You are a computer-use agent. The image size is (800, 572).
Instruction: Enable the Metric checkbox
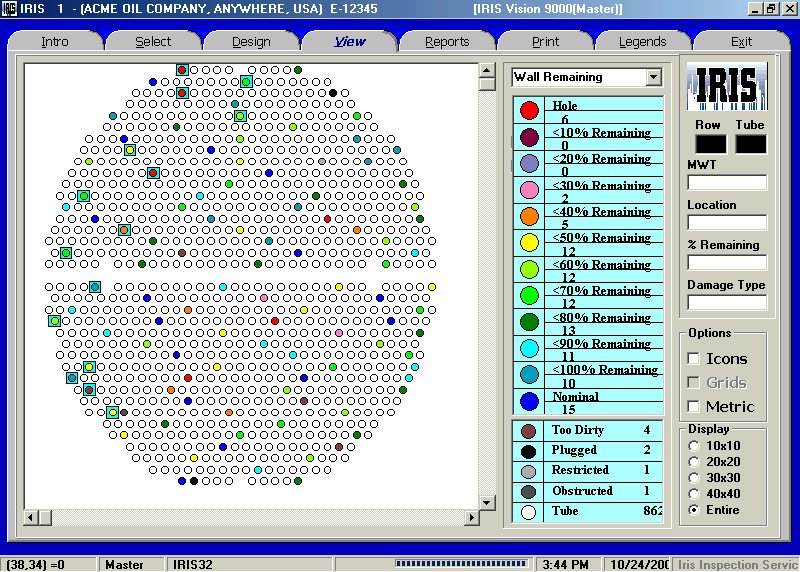coord(693,406)
